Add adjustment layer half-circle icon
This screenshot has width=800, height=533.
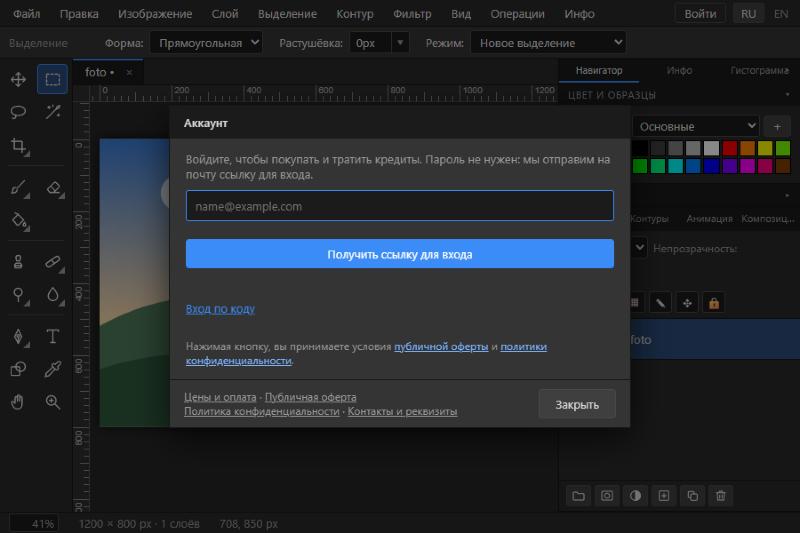point(635,496)
